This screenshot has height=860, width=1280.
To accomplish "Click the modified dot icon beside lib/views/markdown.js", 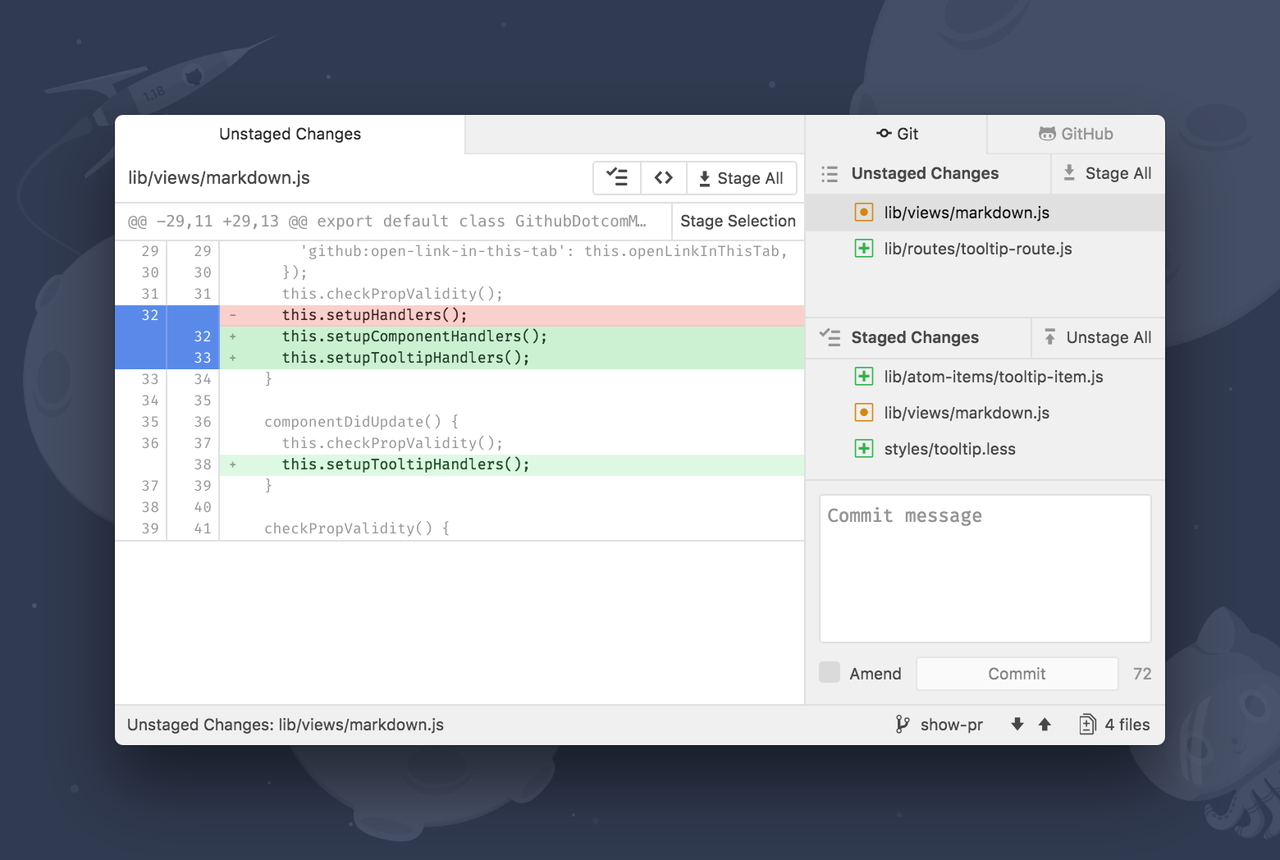I will 862,212.
